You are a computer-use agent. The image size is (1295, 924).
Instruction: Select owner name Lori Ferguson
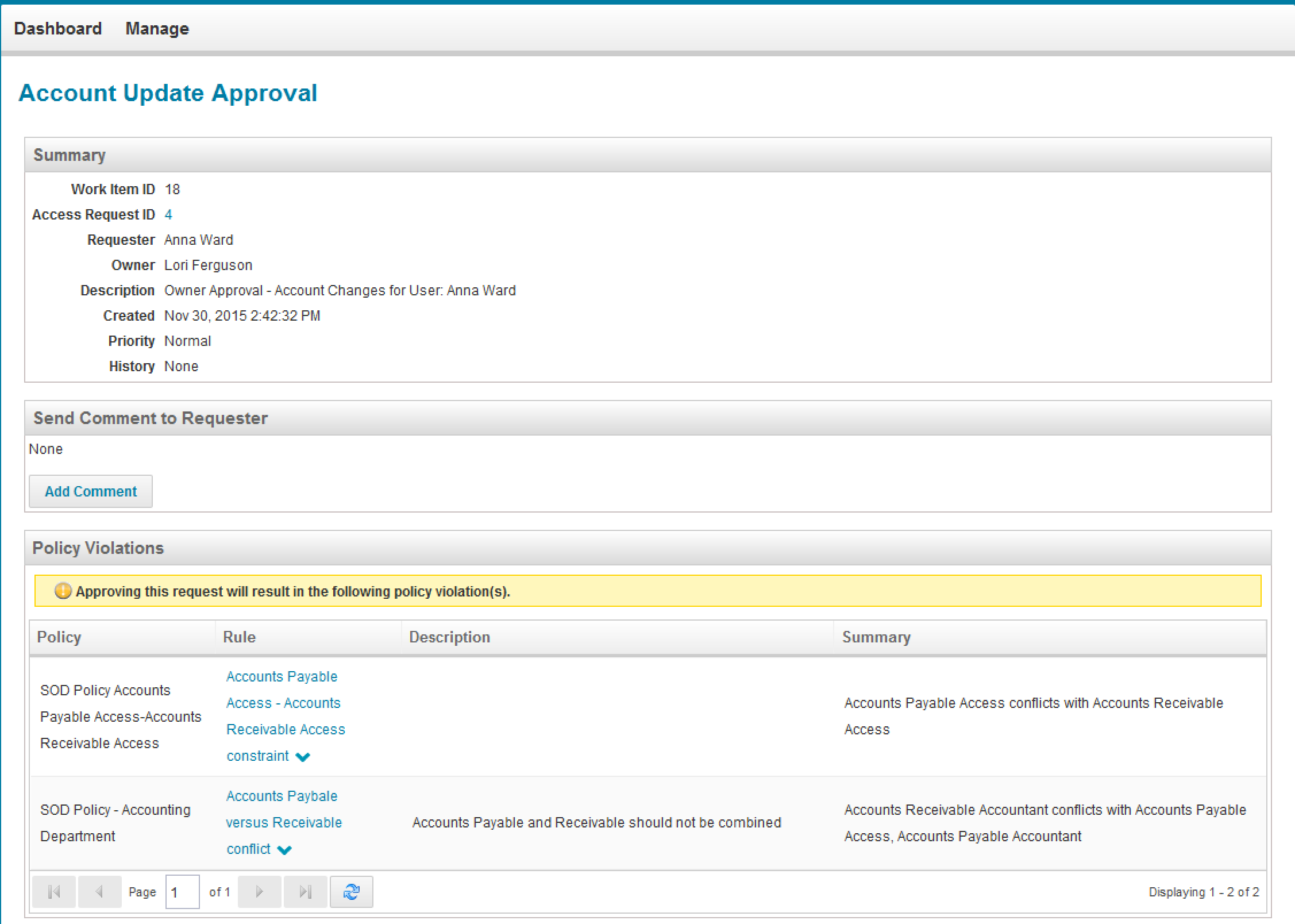coord(209,265)
